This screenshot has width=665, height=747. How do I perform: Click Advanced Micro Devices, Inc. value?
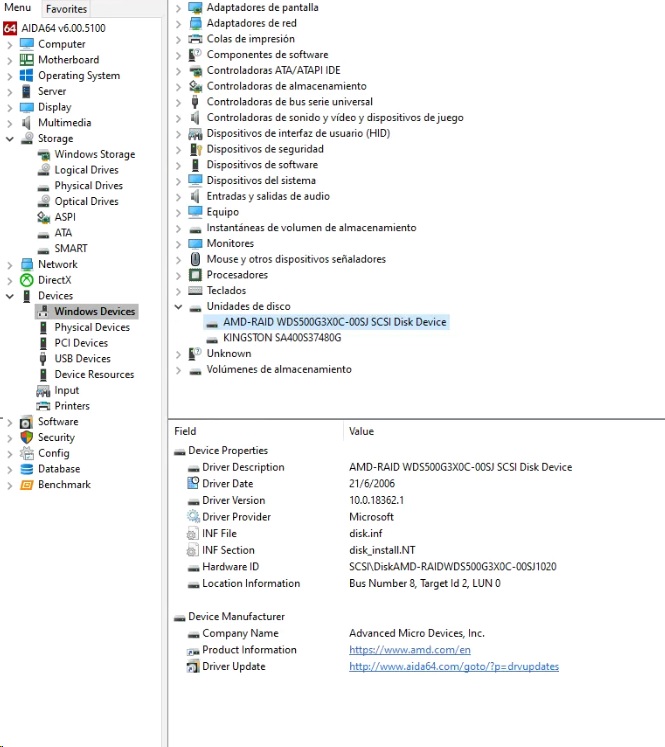[417, 634]
